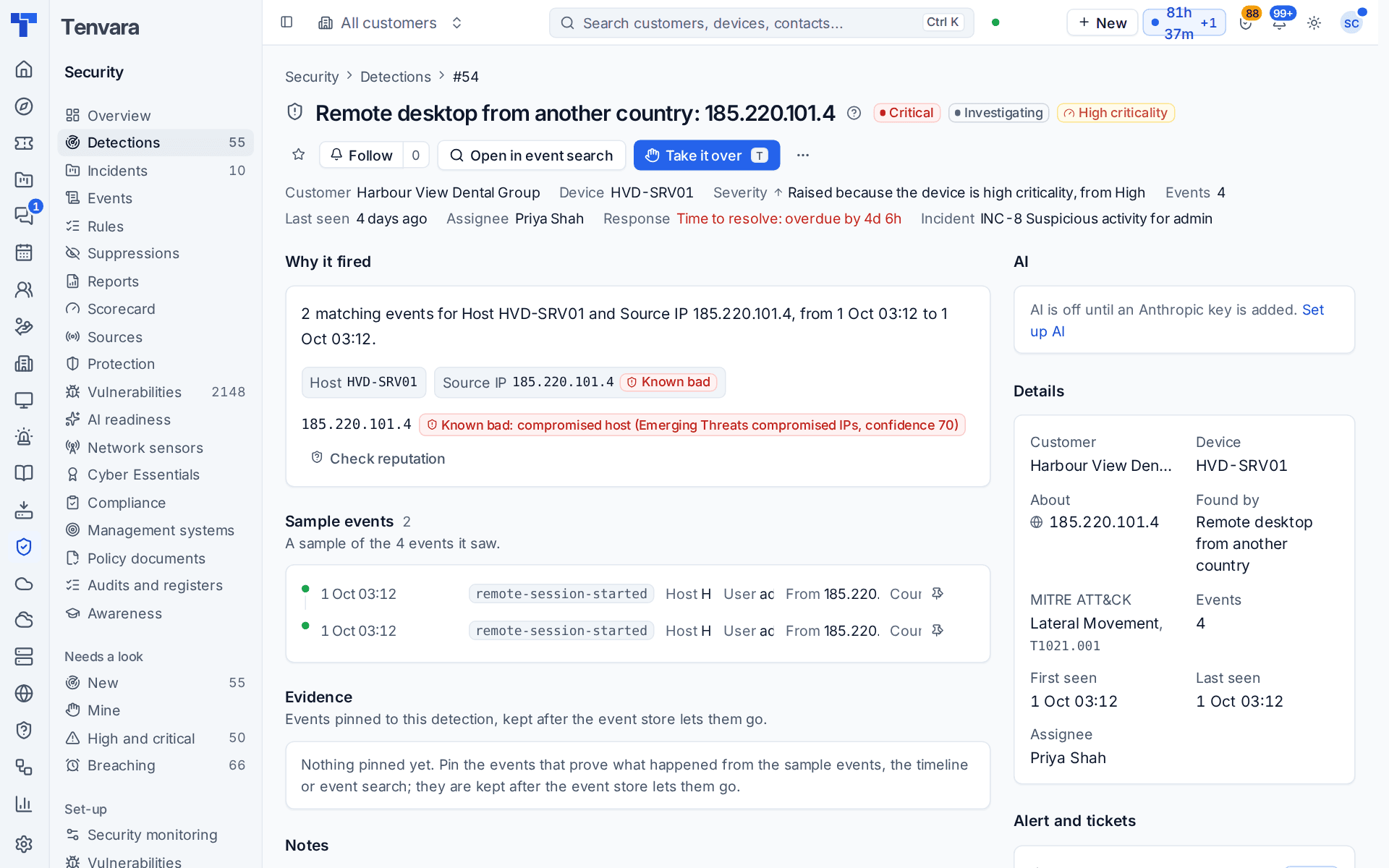Toggle the light/dark theme sun icon

[x=1314, y=22]
